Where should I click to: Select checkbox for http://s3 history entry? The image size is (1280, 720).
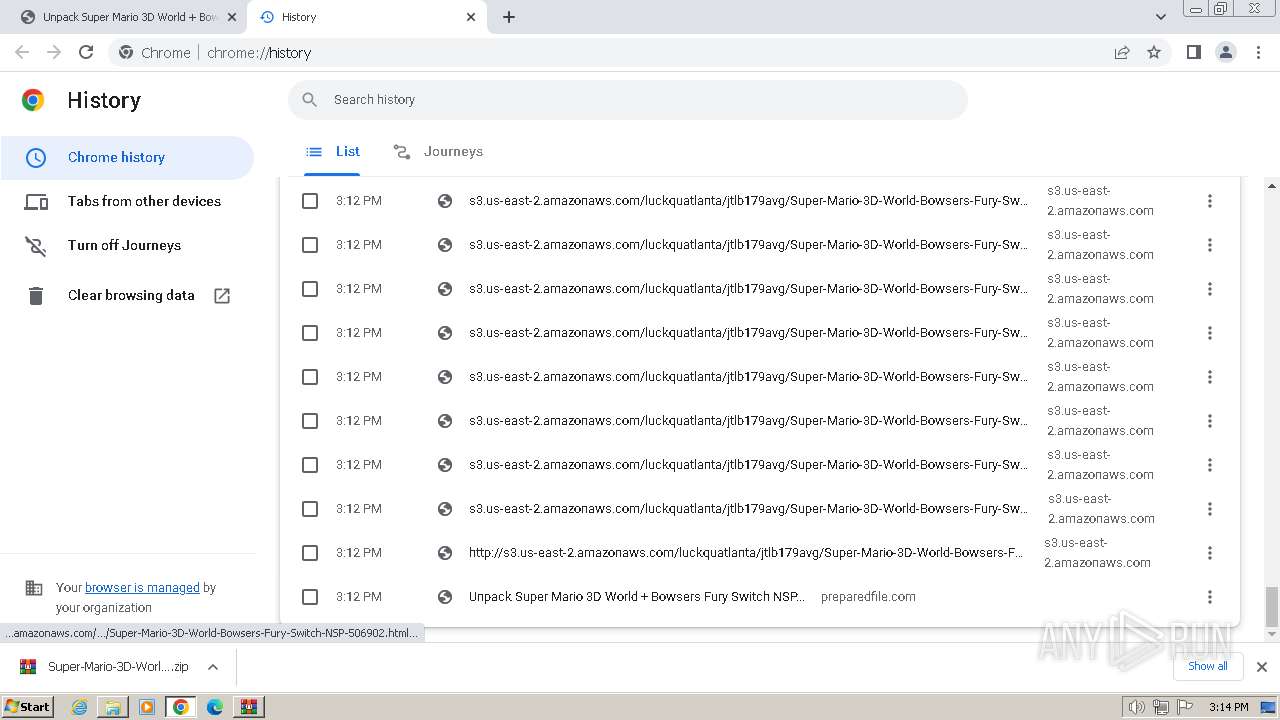tap(310, 553)
